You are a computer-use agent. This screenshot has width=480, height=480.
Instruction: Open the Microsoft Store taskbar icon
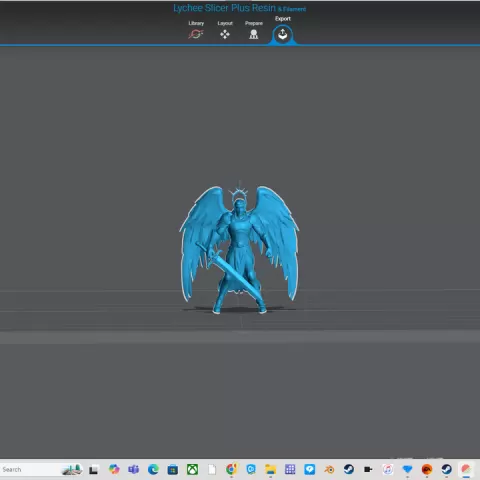[x=173, y=470]
